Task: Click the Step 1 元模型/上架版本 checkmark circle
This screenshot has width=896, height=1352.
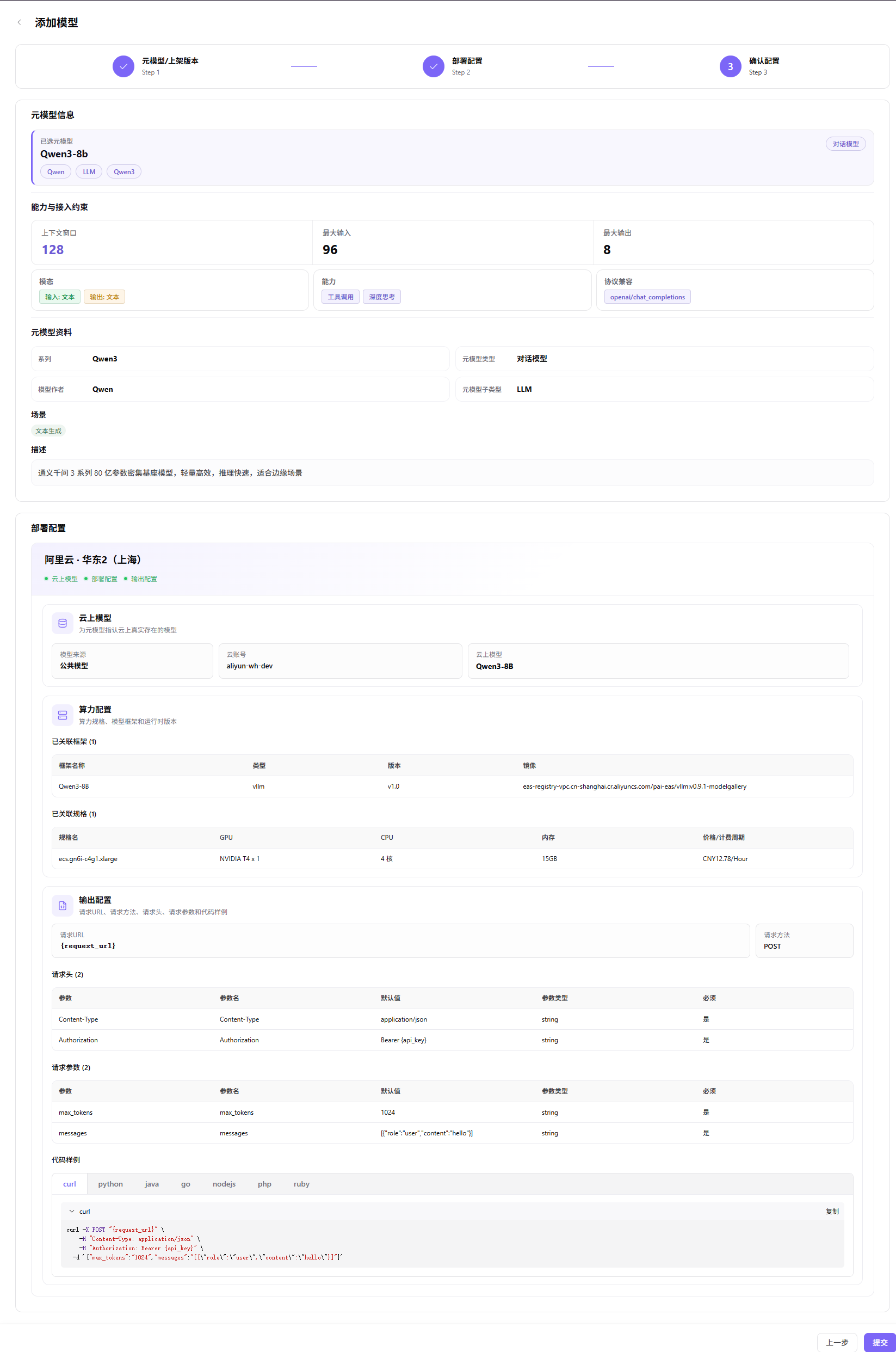Action: click(x=123, y=66)
